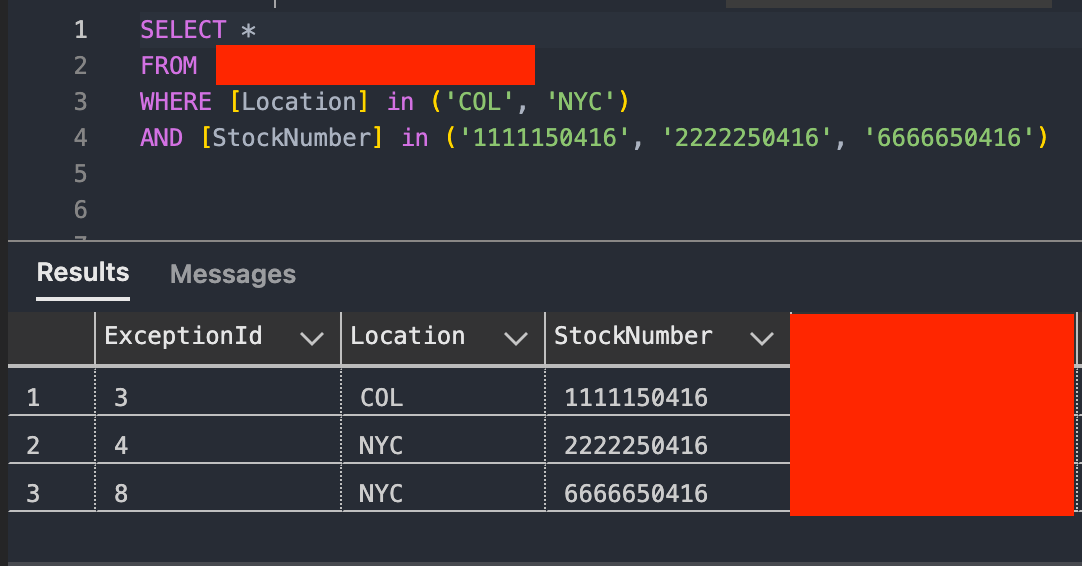
Task: Click editor line number 1
Action: tap(81, 30)
